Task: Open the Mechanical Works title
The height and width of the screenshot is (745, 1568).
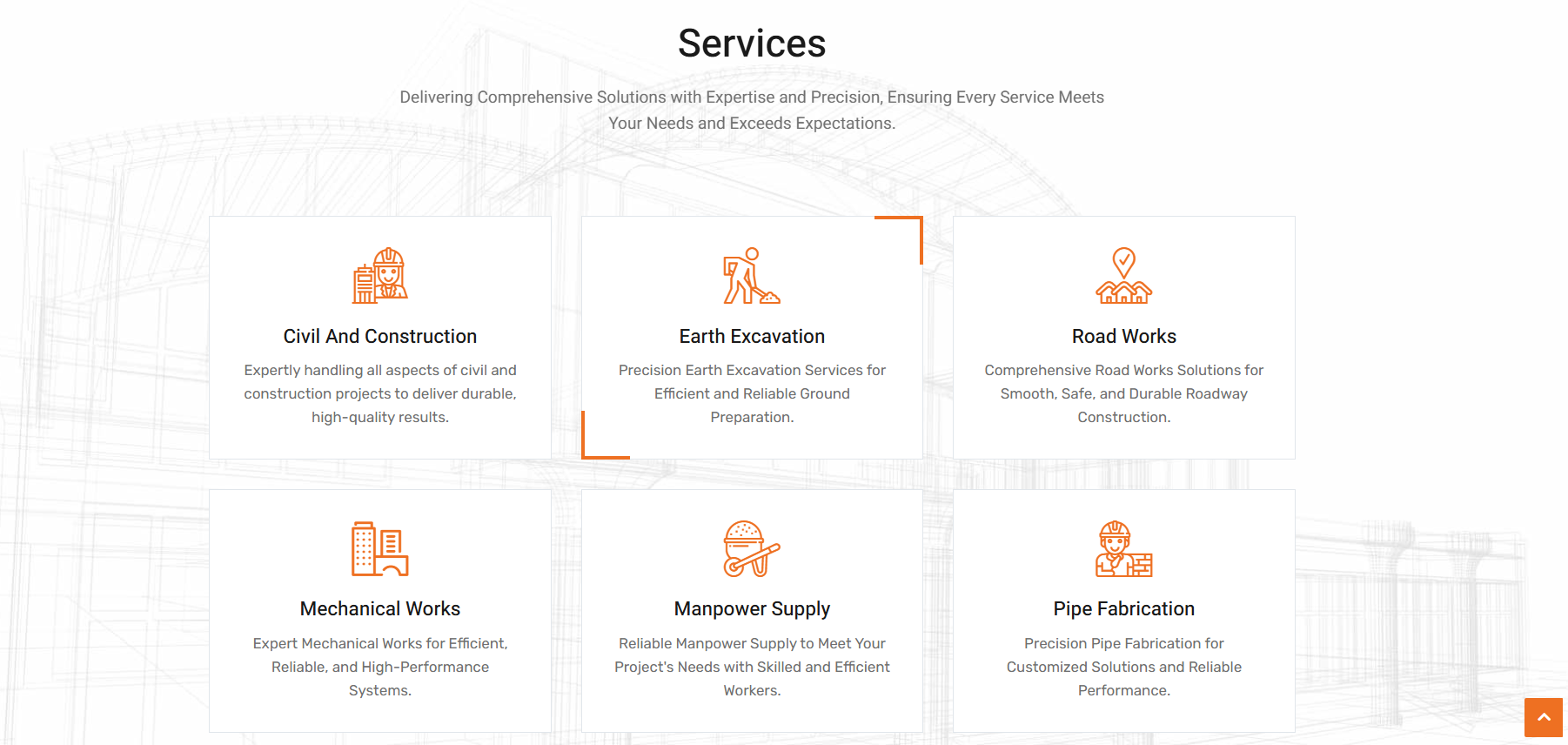Action: (x=380, y=608)
